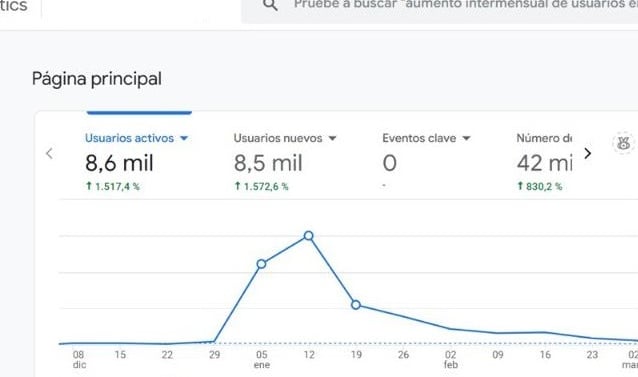Click the Eventos clave value 0
638x377 pixels.
[389, 163]
